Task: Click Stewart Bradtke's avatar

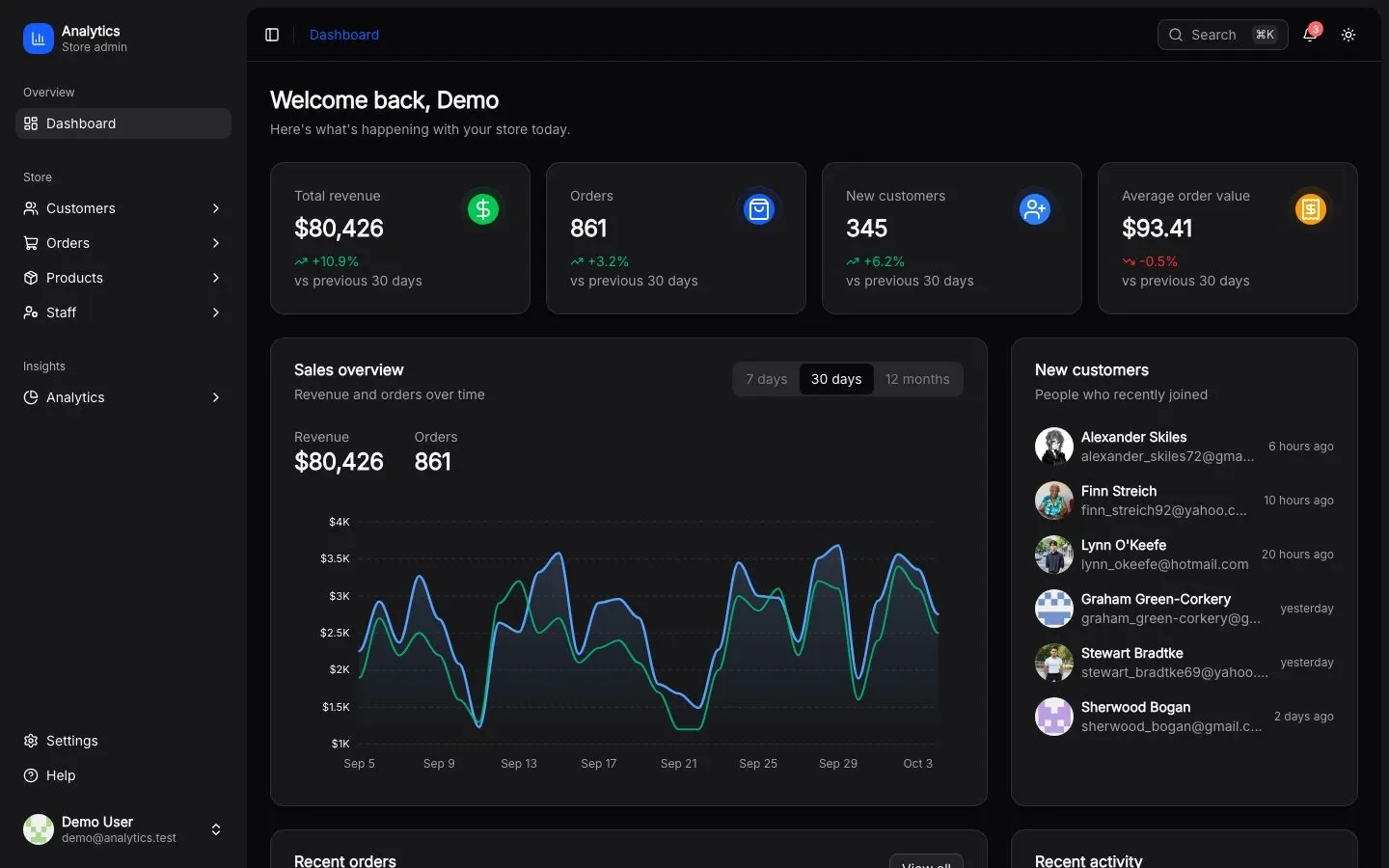Action: pyautogui.click(x=1054, y=663)
